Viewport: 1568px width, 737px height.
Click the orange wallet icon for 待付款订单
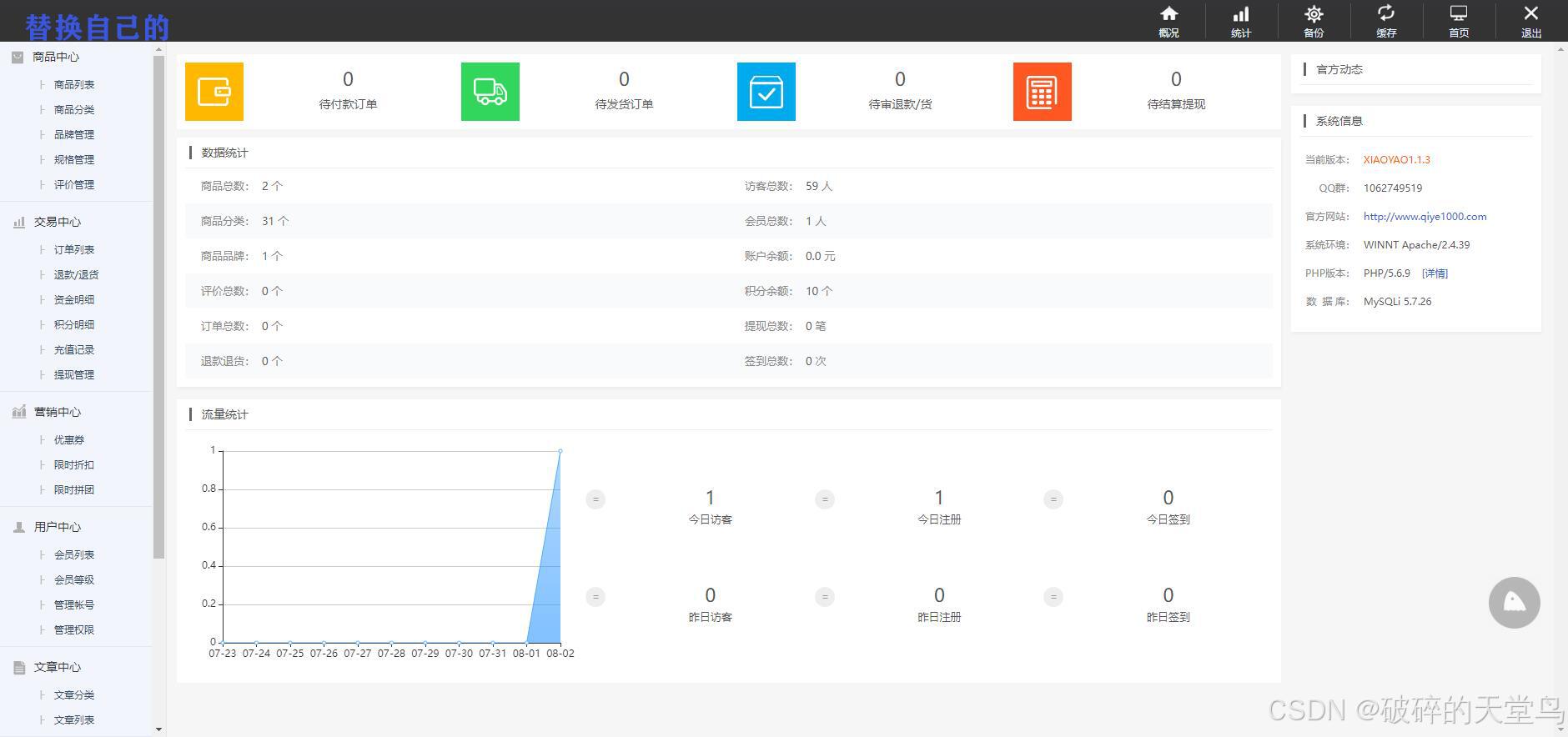(214, 92)
